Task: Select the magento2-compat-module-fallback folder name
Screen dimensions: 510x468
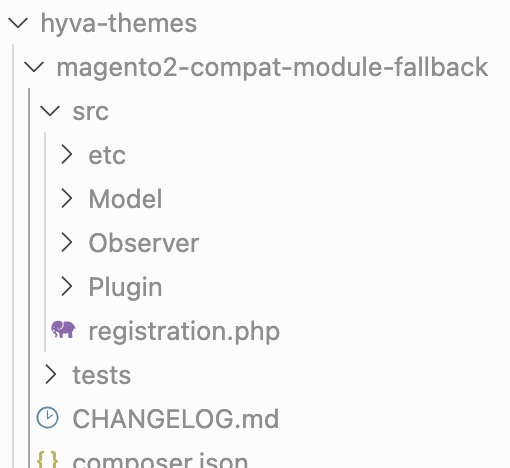Action: (x=272, y=67)
